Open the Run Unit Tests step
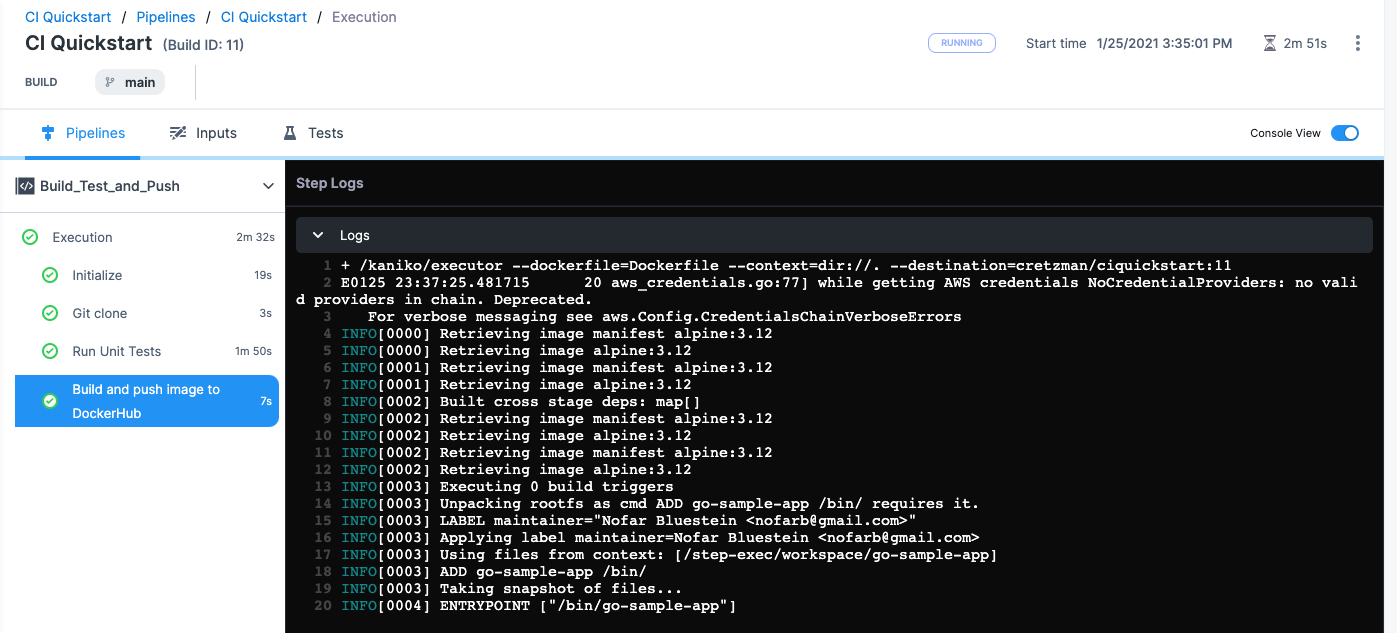1397x633 pixels. coord(116,351)
